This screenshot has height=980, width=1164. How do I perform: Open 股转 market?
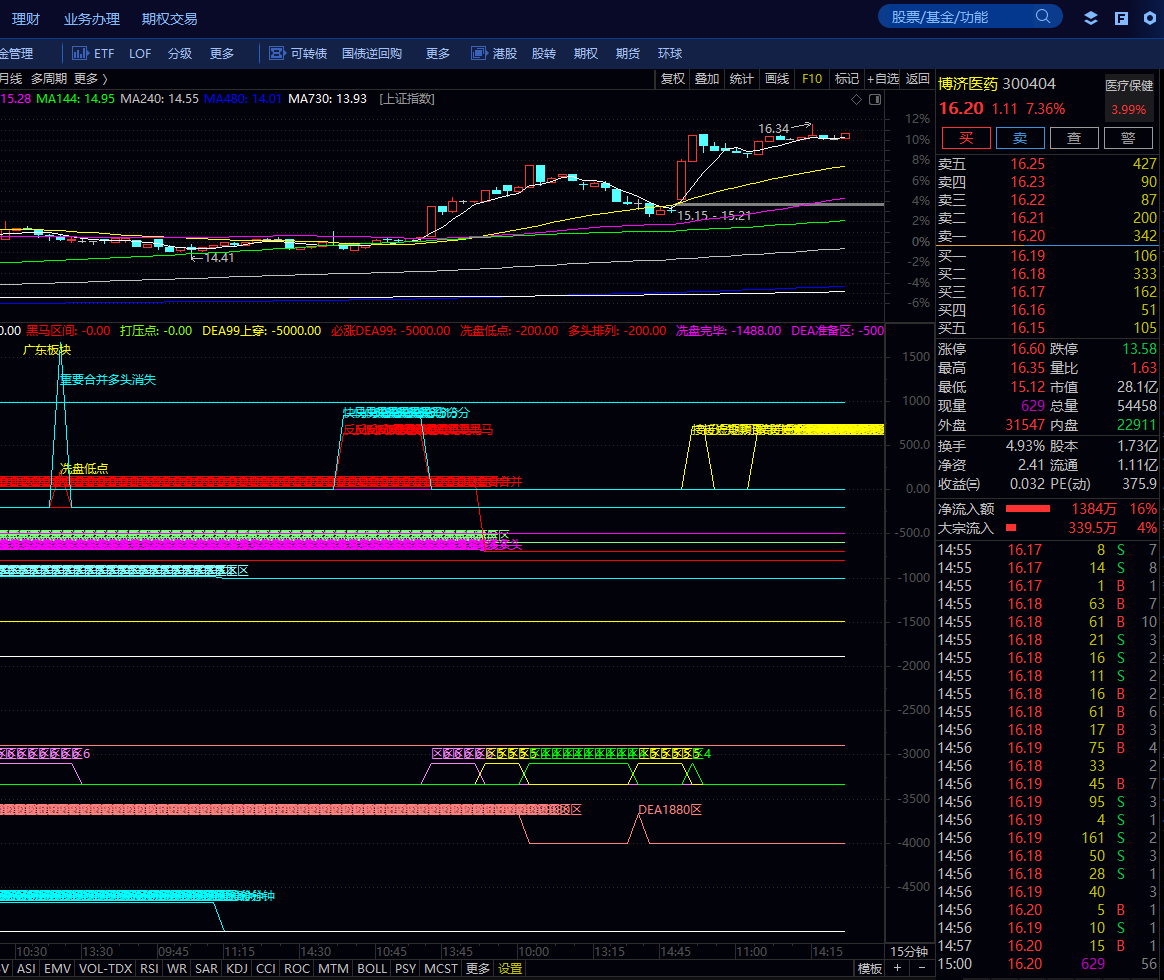click(543, 53)
